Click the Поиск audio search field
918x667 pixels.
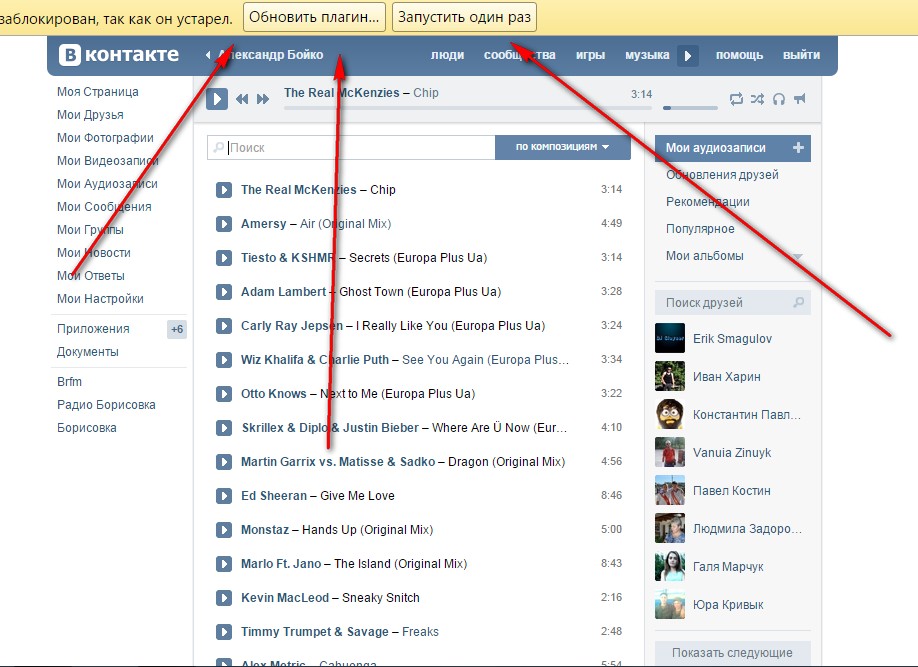pyautogui.click(x=351, y=148)
